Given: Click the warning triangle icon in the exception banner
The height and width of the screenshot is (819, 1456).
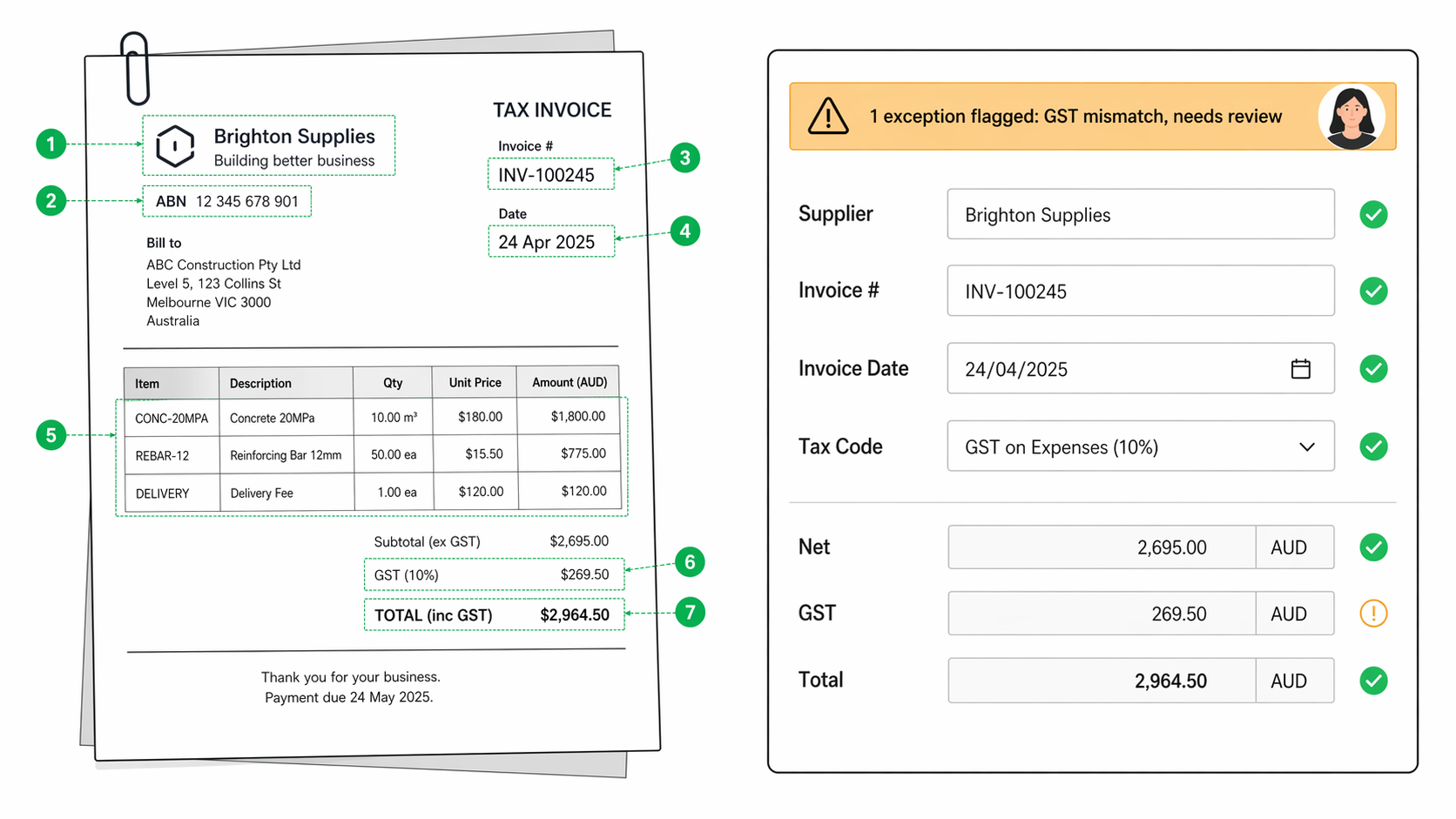Looking at the screenshot, I should tap(827, 117).
